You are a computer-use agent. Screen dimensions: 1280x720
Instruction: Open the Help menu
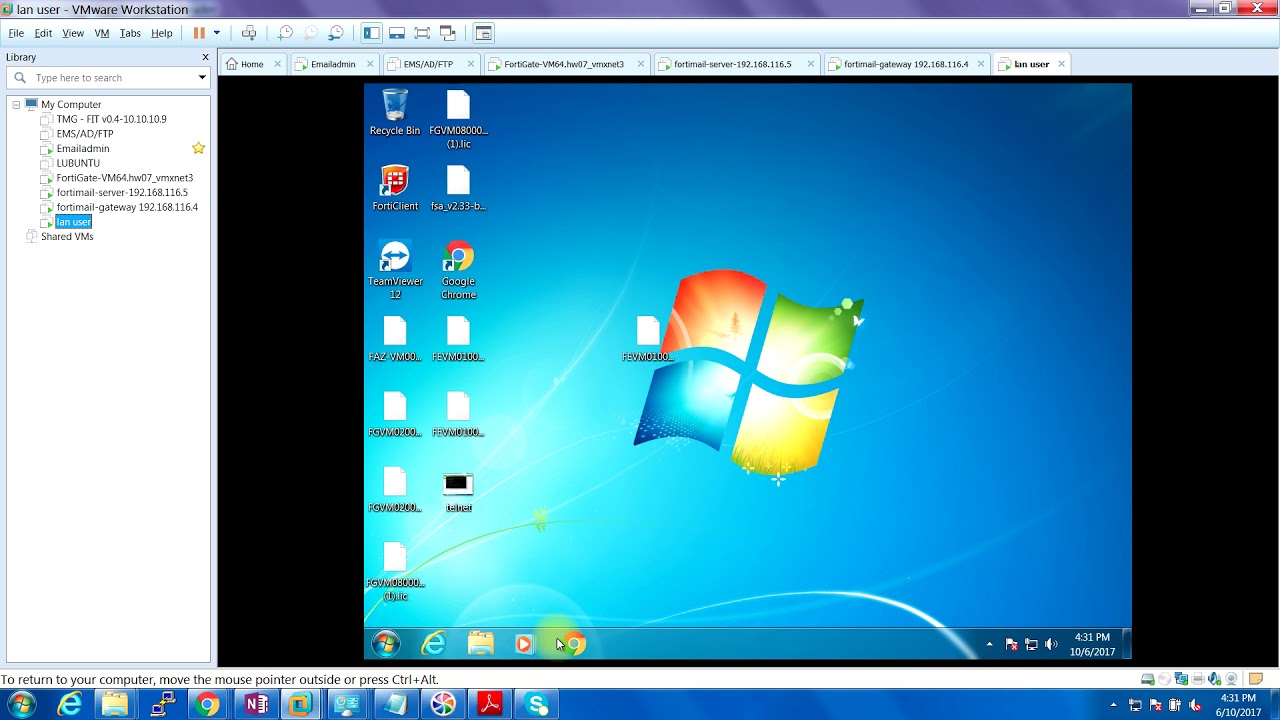coord(162,33)
